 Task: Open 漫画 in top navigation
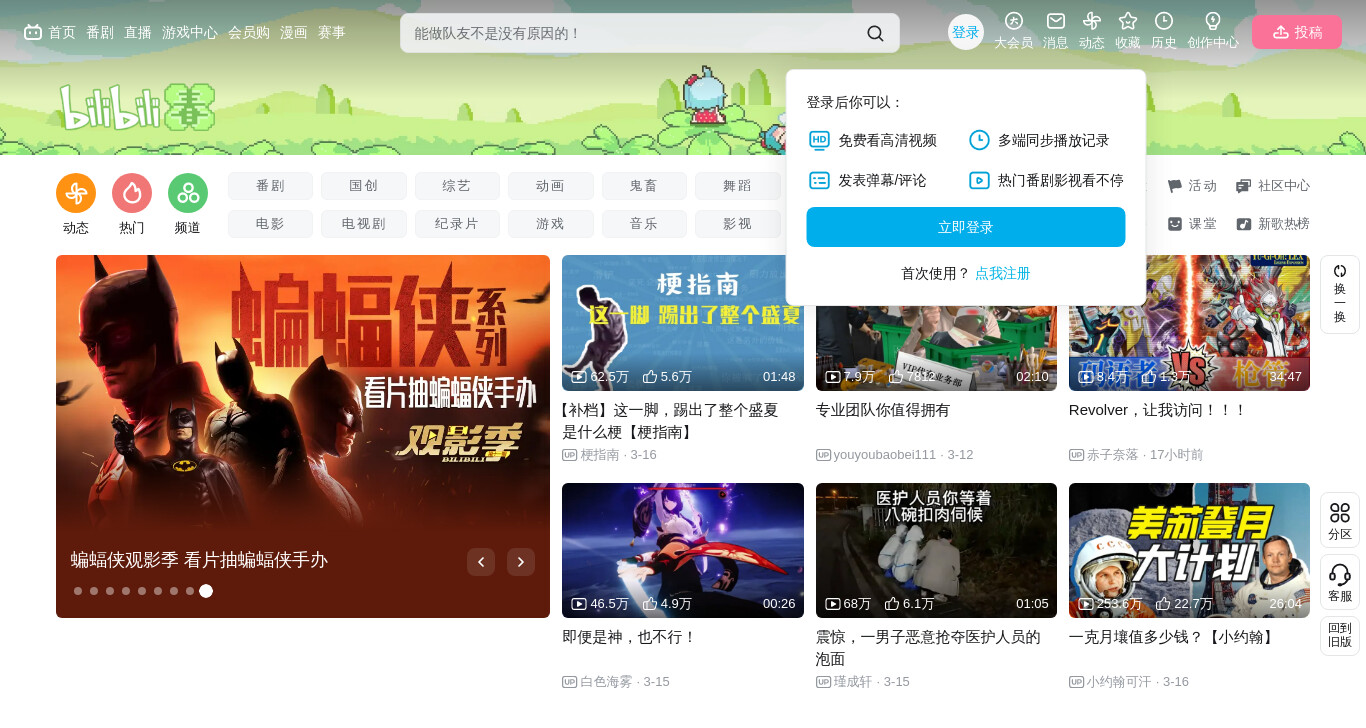pyautogui.click(x=294, y=32)
